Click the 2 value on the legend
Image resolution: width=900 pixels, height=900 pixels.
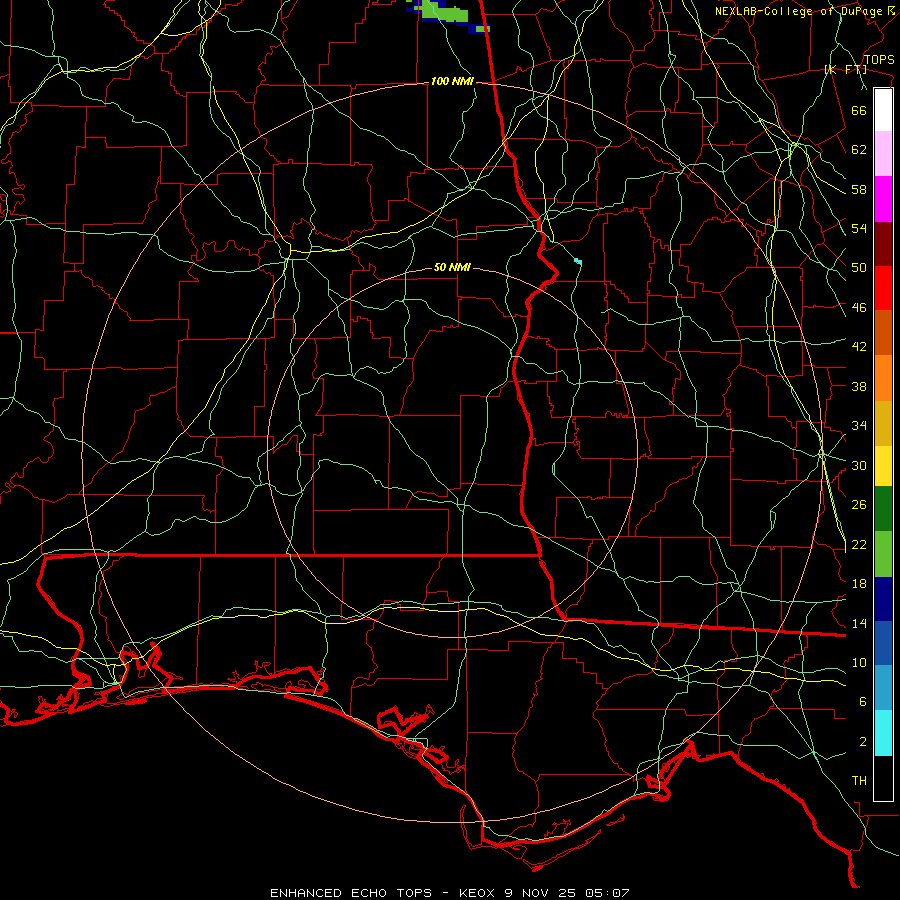(863, 742)
